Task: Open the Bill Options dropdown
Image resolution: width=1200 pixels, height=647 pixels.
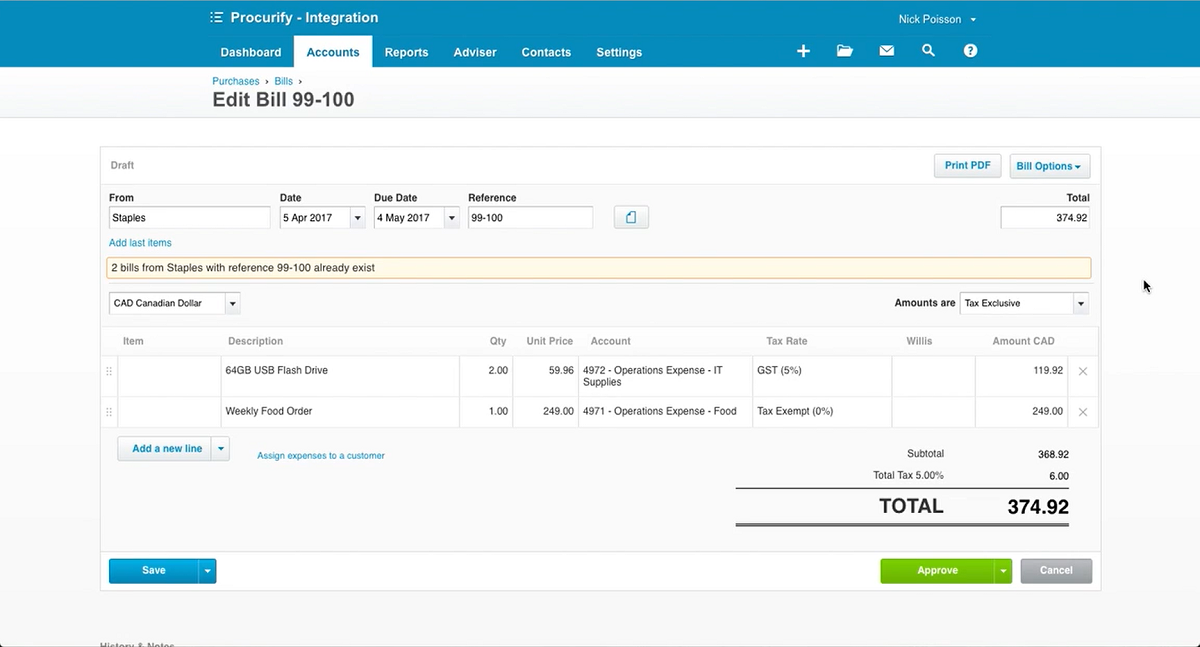Action: coord(1049,165)
